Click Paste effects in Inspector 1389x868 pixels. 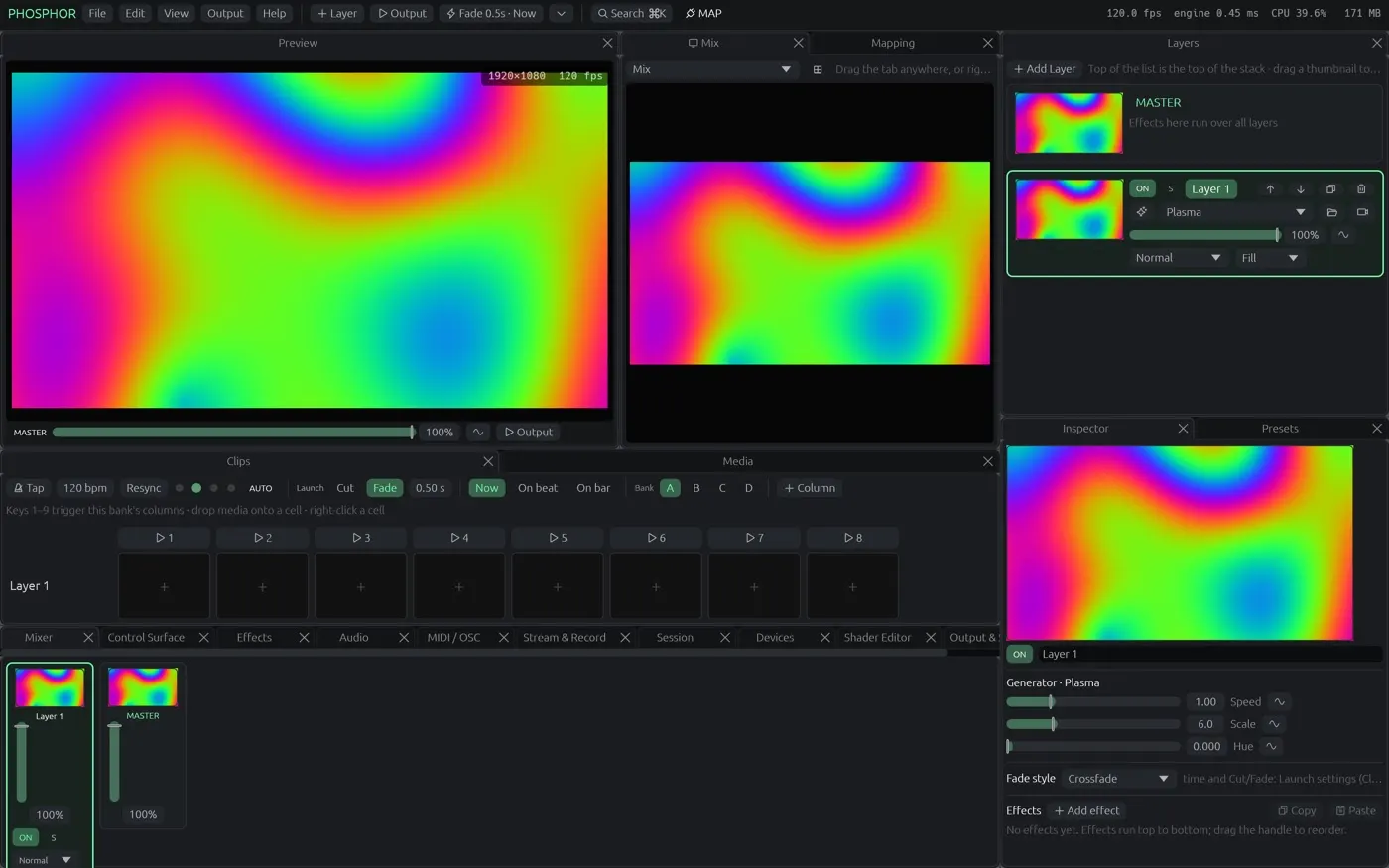pos(1355,810)
